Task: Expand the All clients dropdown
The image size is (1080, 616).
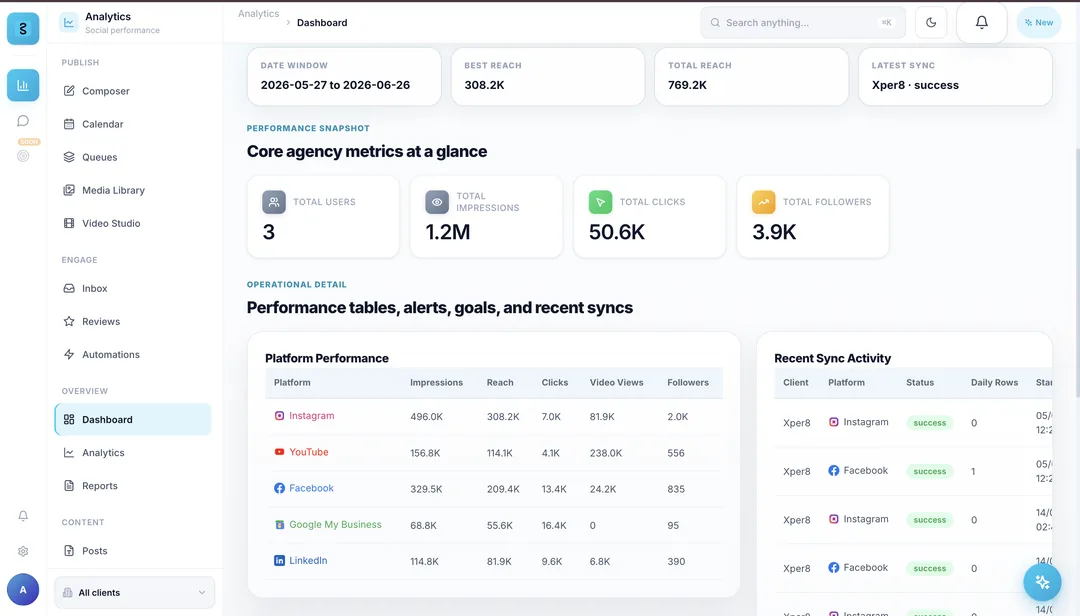Action: point(134,593)
